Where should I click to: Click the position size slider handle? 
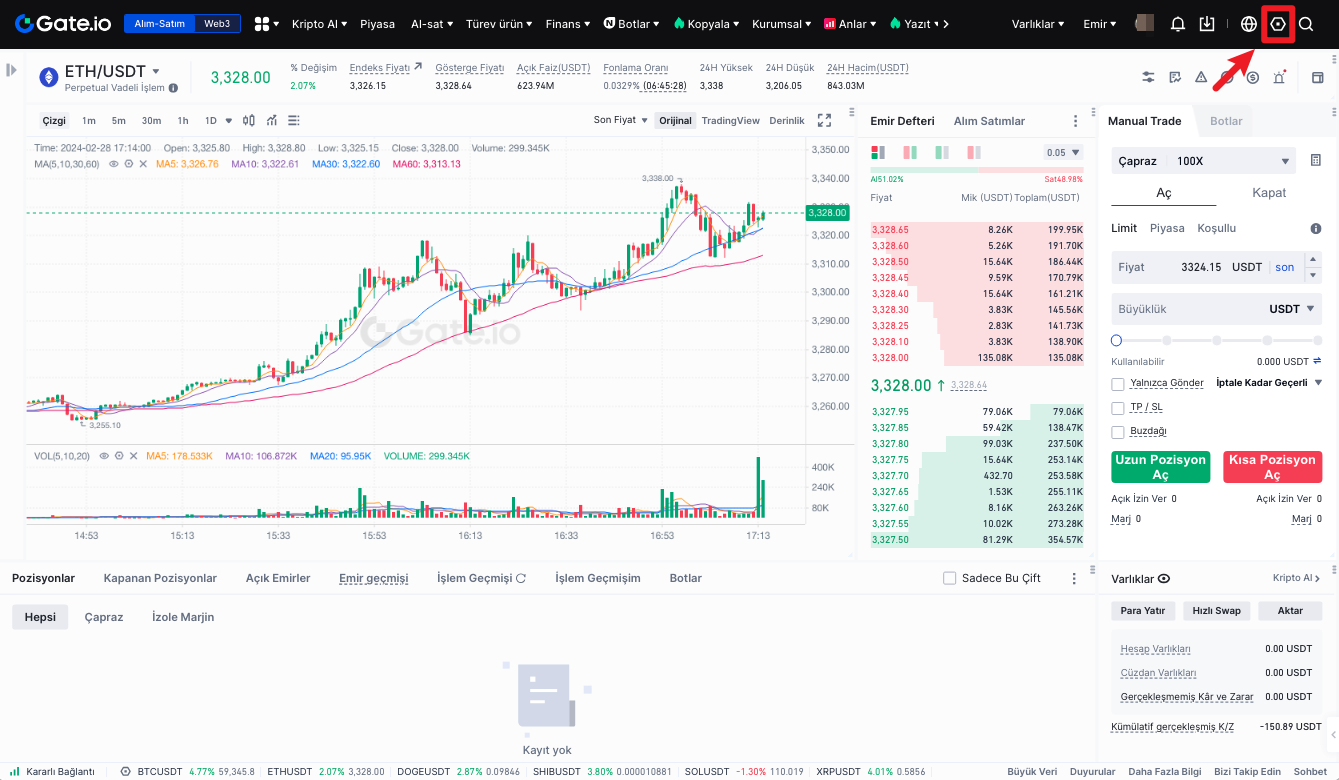(1117, 341)
